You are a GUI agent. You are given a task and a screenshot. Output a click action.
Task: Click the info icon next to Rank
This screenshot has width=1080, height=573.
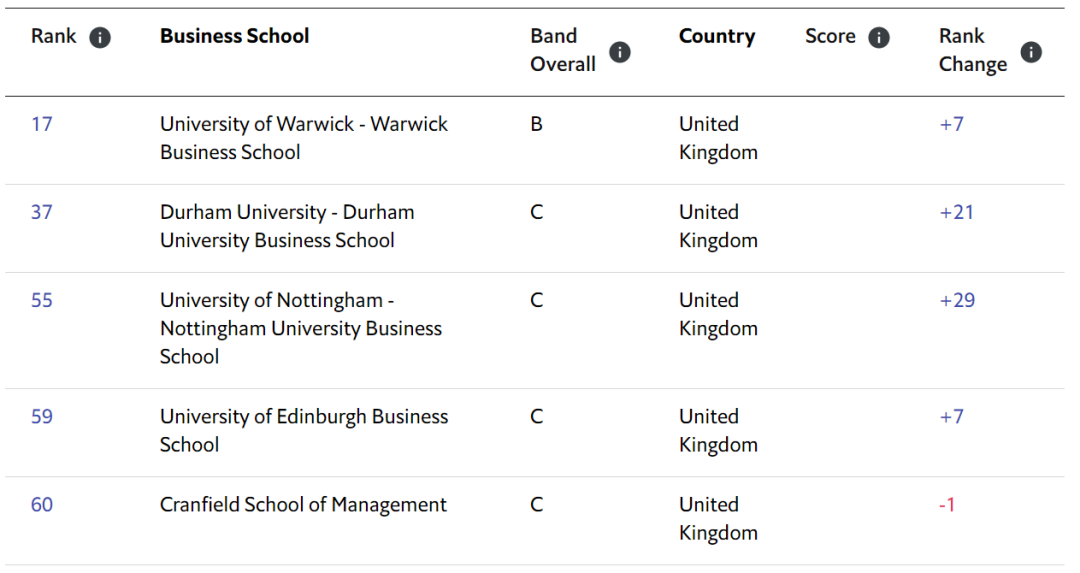(x=100, y=38)
